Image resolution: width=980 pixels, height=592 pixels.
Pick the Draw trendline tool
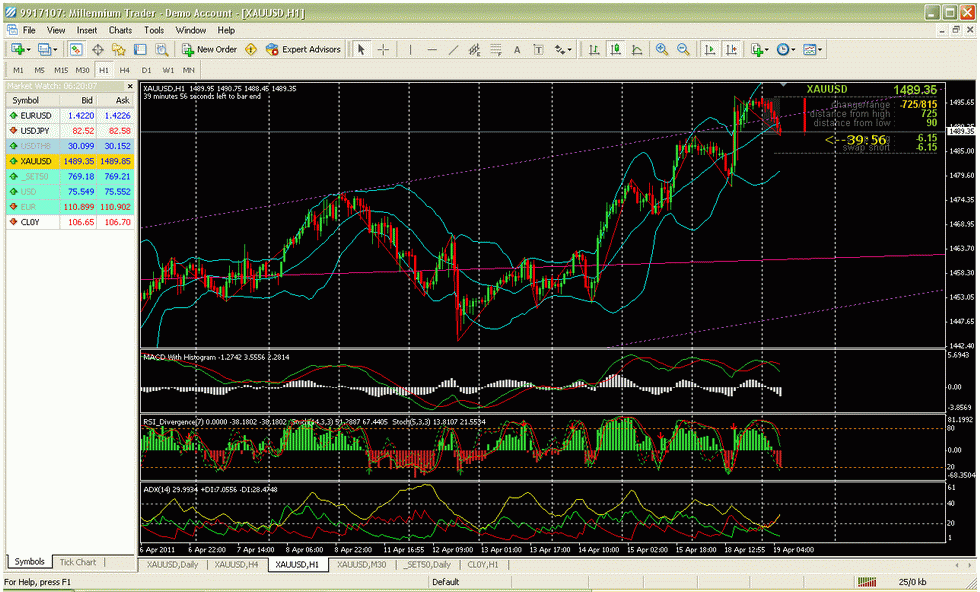pos(453,49)
